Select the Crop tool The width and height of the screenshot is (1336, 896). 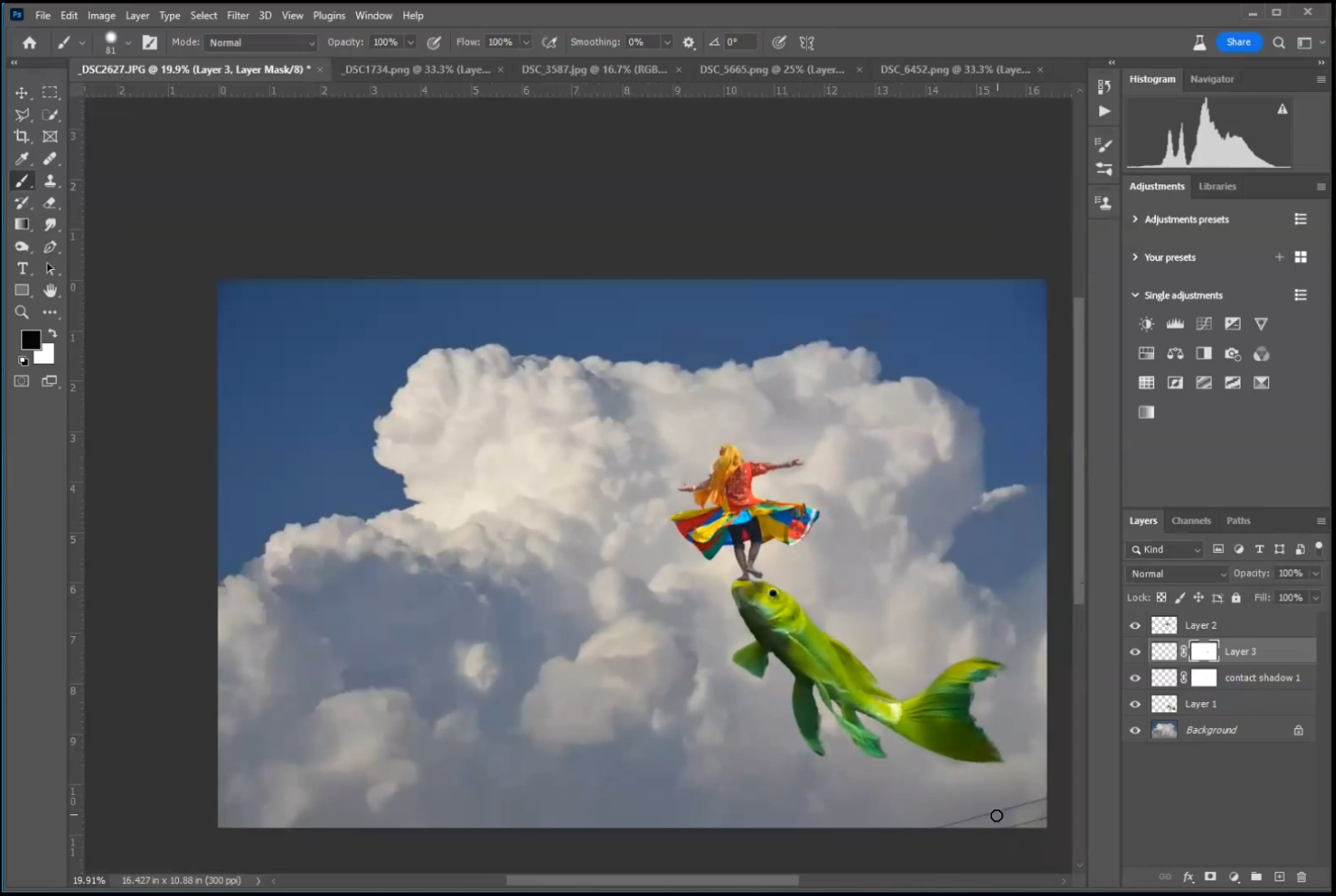tap(22, 137)
